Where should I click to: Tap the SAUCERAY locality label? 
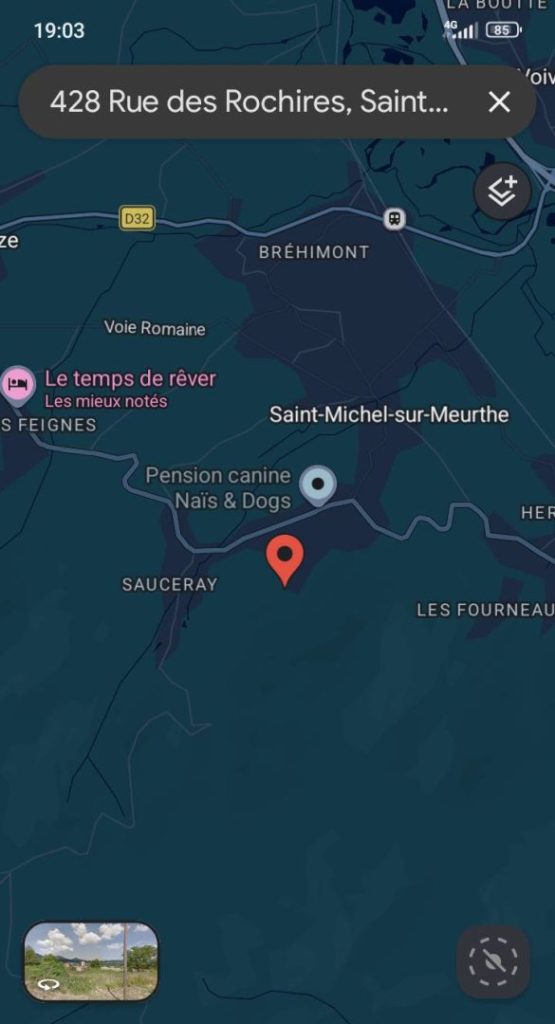coord(170,584)
